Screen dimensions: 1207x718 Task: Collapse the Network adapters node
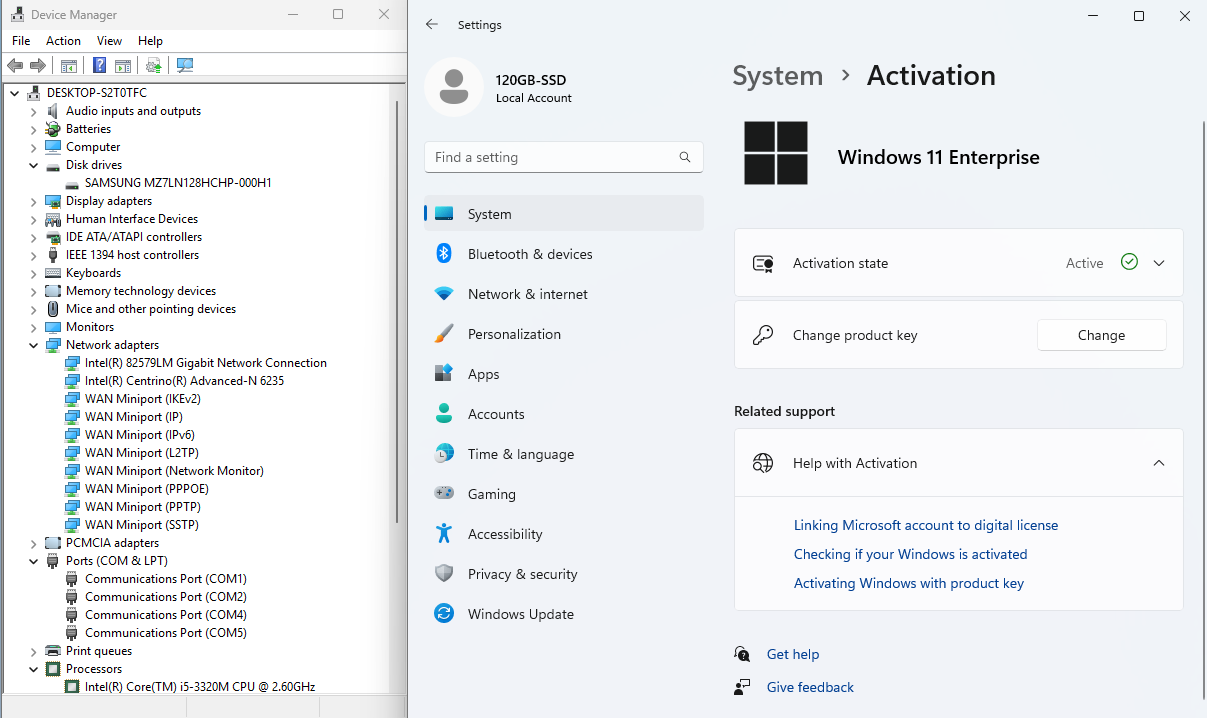[x=33, y=345]
